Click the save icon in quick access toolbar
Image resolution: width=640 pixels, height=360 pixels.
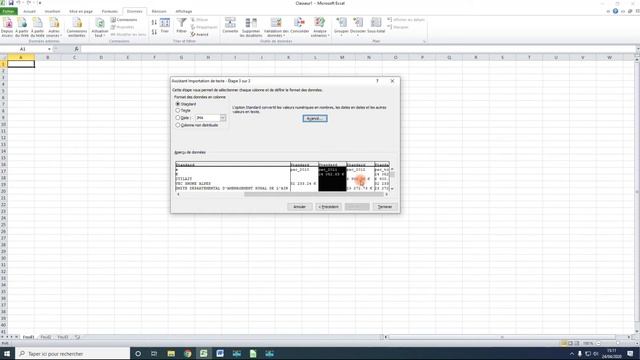pyautogui.click(x=11, y=3)
